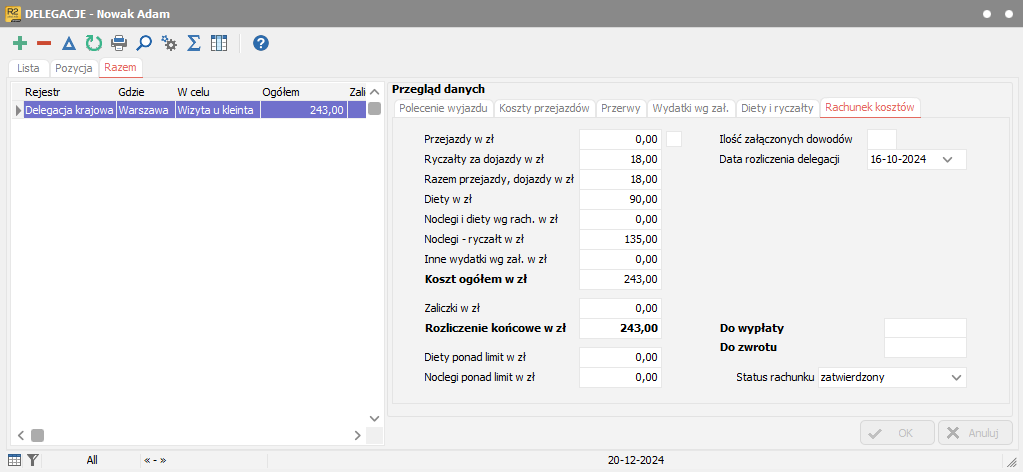Expand the Data rozliczenia delegacji date dropdown

coord(947,159)
